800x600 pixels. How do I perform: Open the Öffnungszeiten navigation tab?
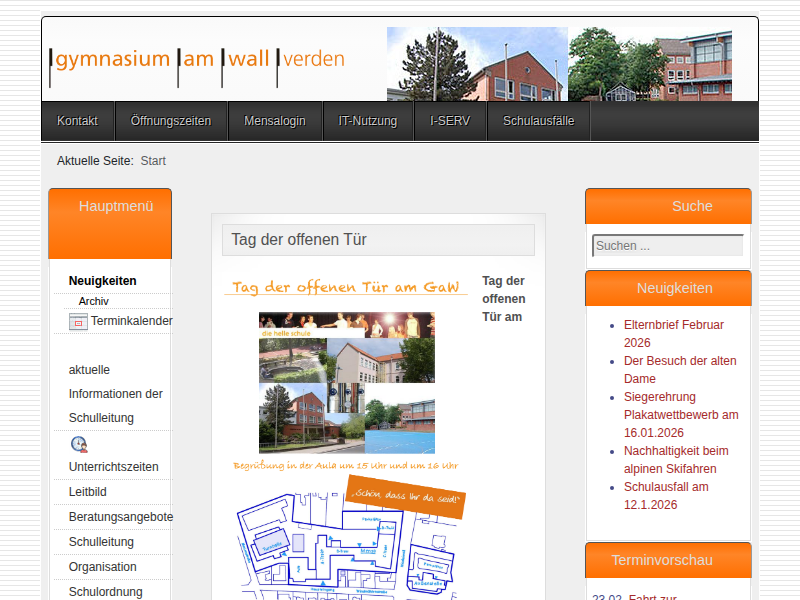[x=171, y=121]
